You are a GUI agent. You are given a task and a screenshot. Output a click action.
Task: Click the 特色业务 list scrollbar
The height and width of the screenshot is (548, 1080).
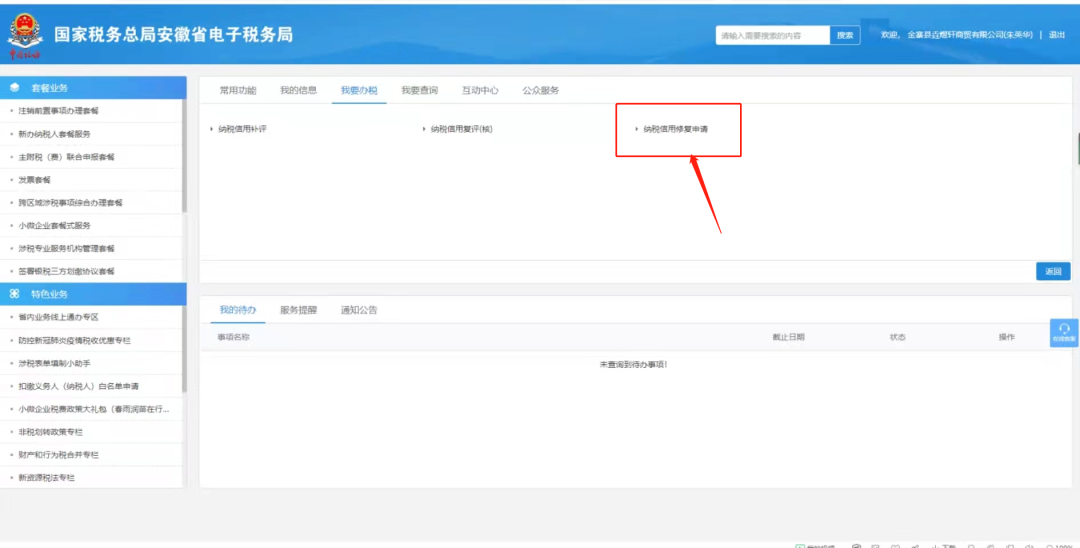tap(184, 349)
